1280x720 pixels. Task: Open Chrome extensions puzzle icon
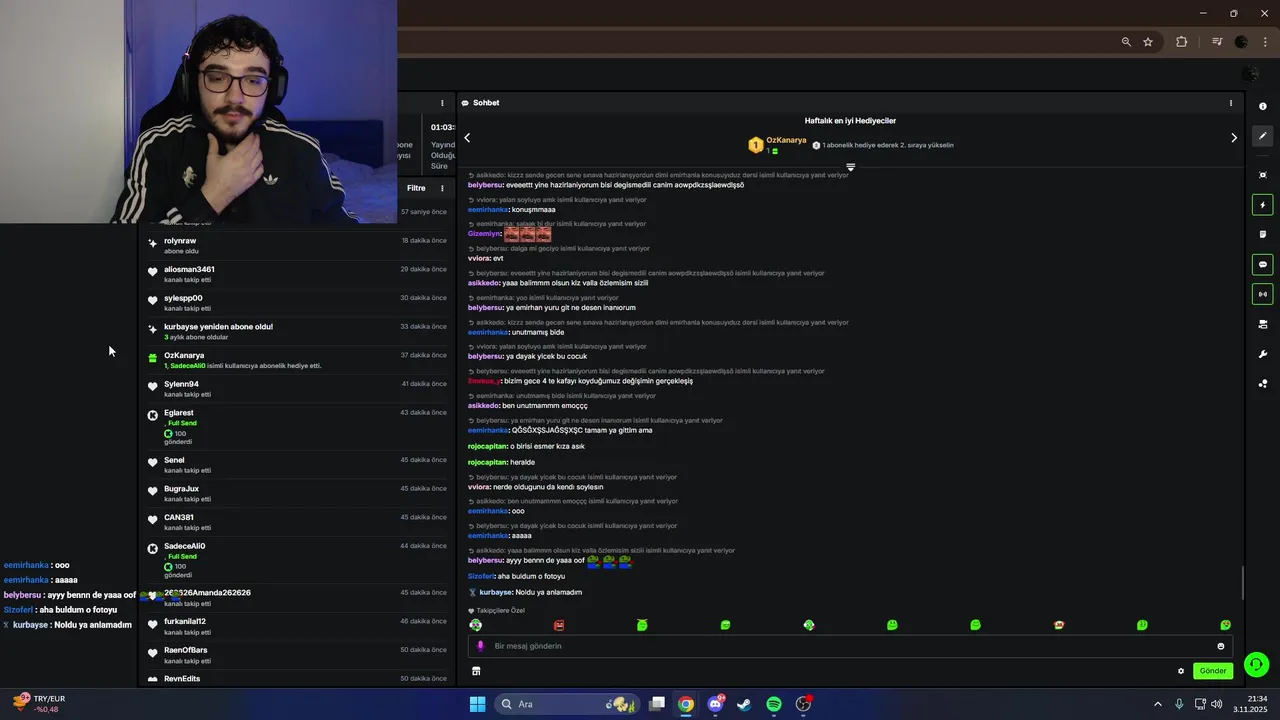pyautogui.click(x=1182, y=42)
